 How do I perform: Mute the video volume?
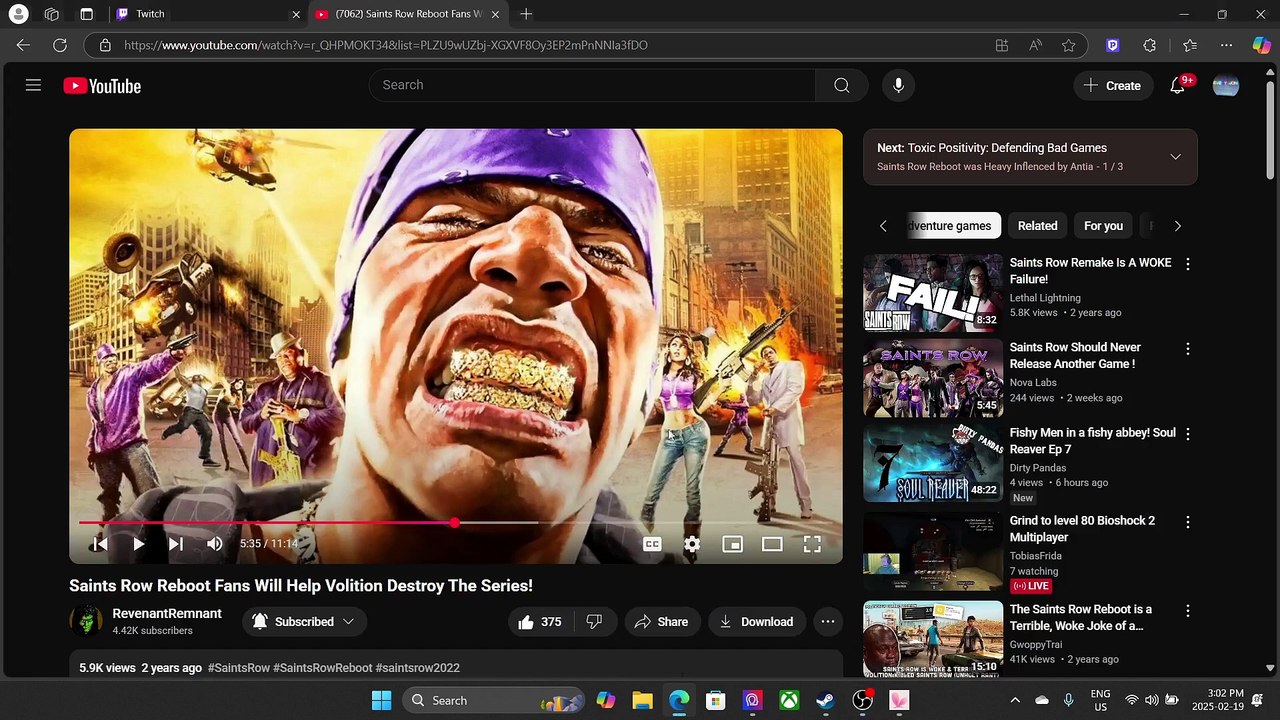(214, 544)
